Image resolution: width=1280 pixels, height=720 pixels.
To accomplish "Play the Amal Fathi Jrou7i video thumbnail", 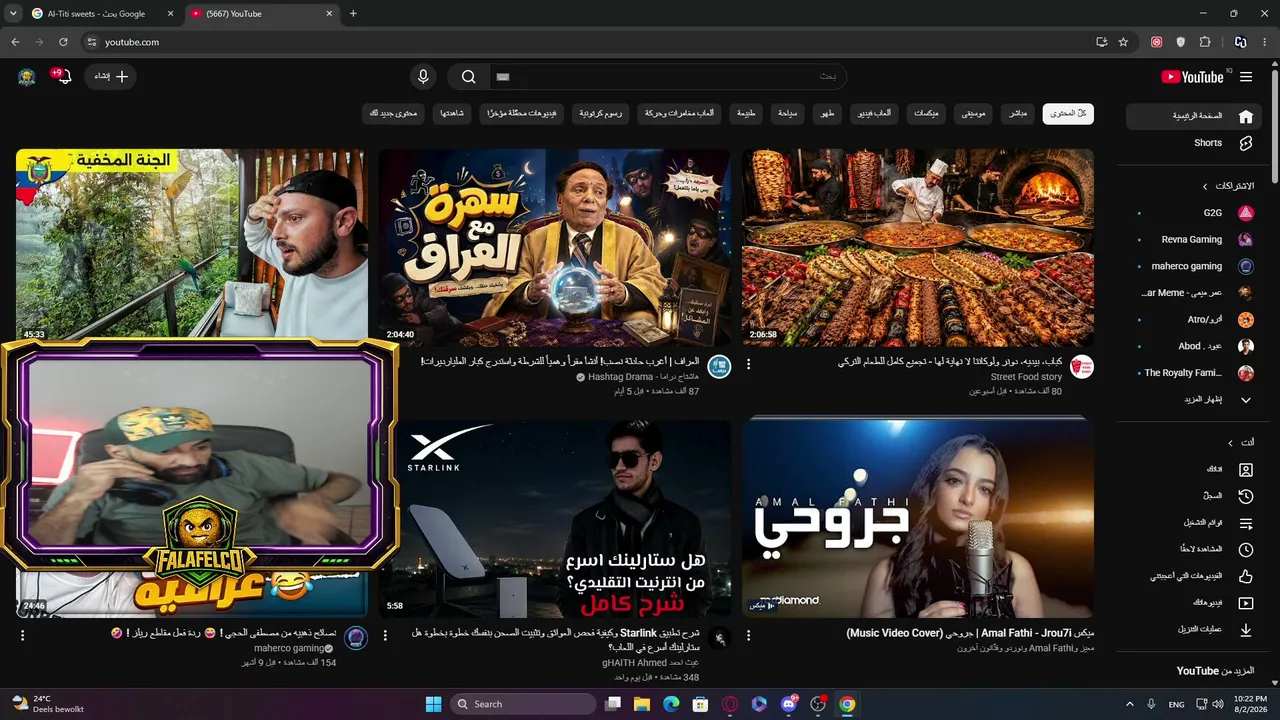I will [918, 519].
